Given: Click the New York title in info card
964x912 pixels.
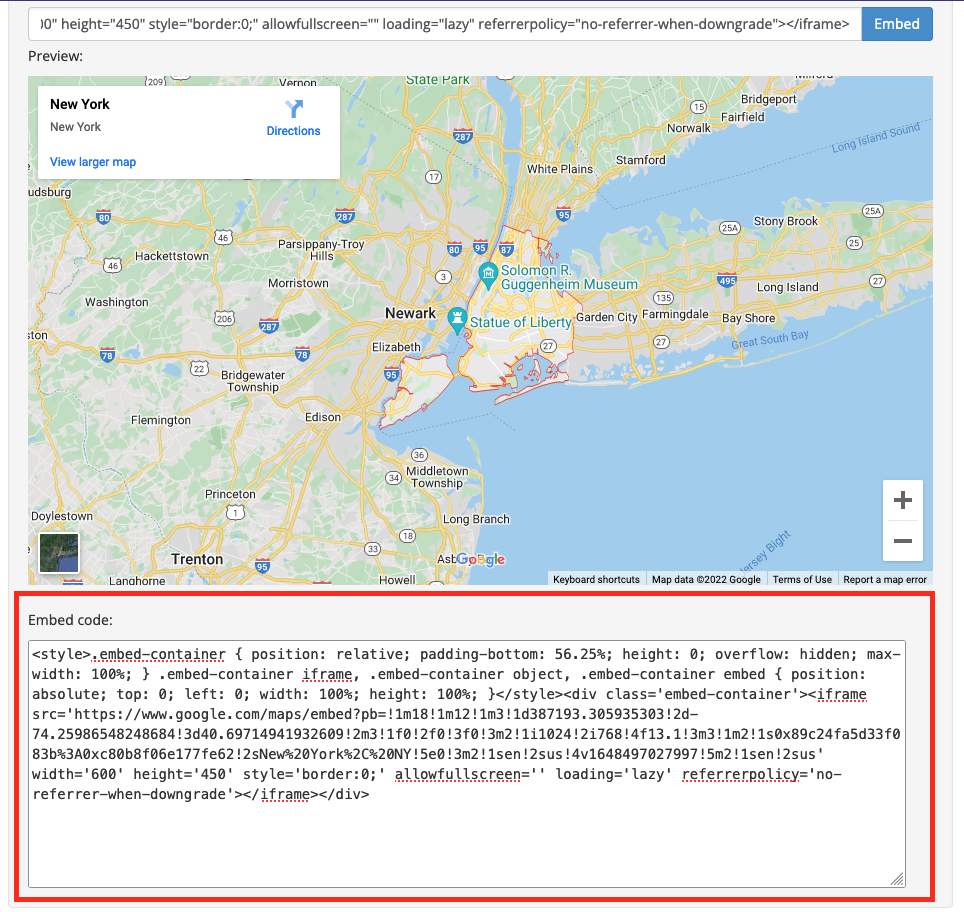Looking at the screenshot, I should click(x=80, y=104).
